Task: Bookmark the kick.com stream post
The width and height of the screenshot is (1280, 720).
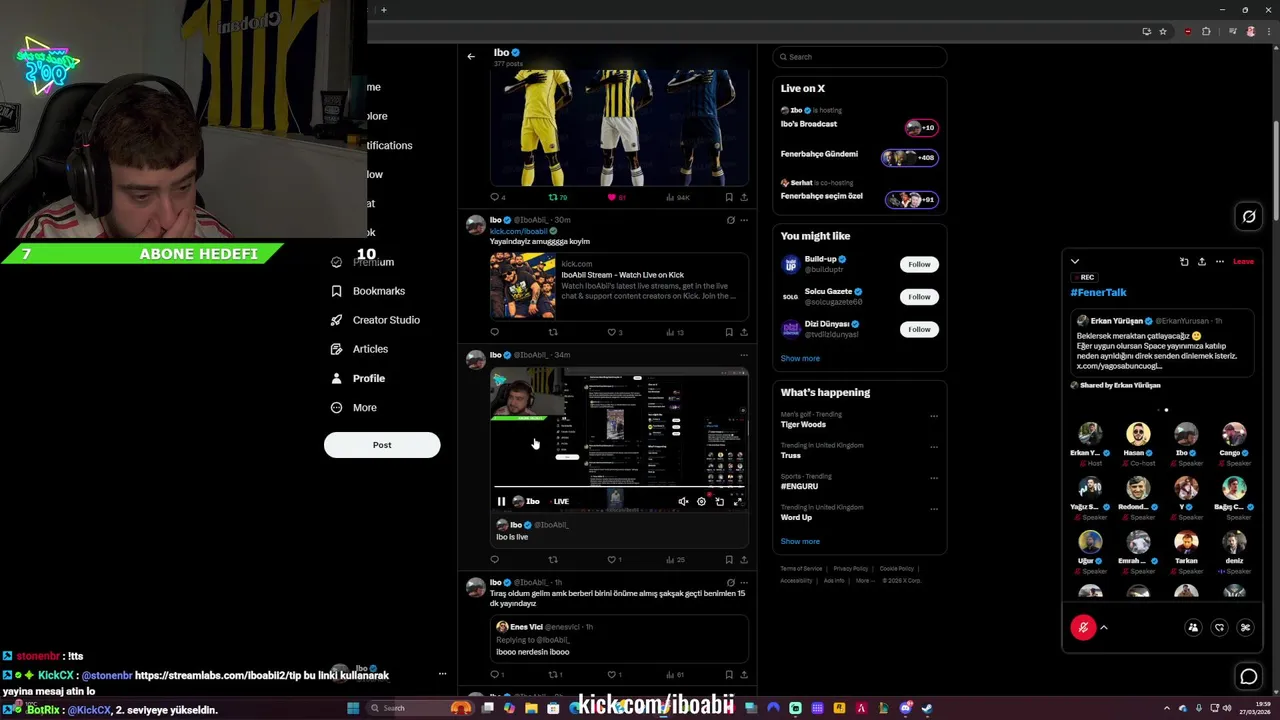Action: [x=729, y=332]
